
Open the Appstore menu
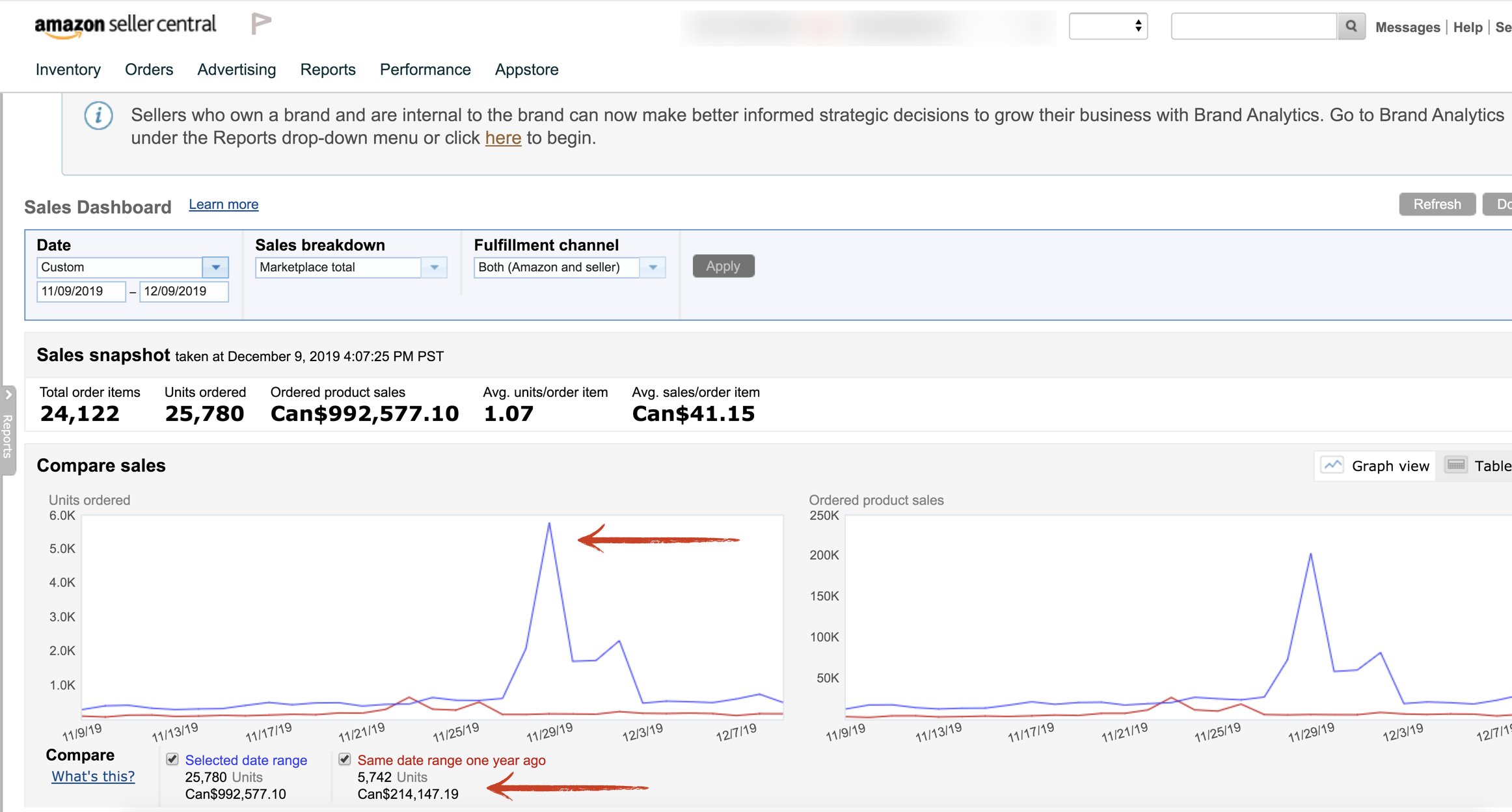[527, 70]
